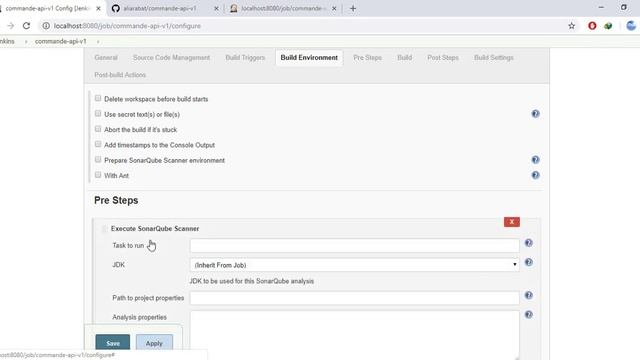Open help for Use secret text(s) or file(s)
This screenshot has height=360, width=640.
(x=535, y=114)
